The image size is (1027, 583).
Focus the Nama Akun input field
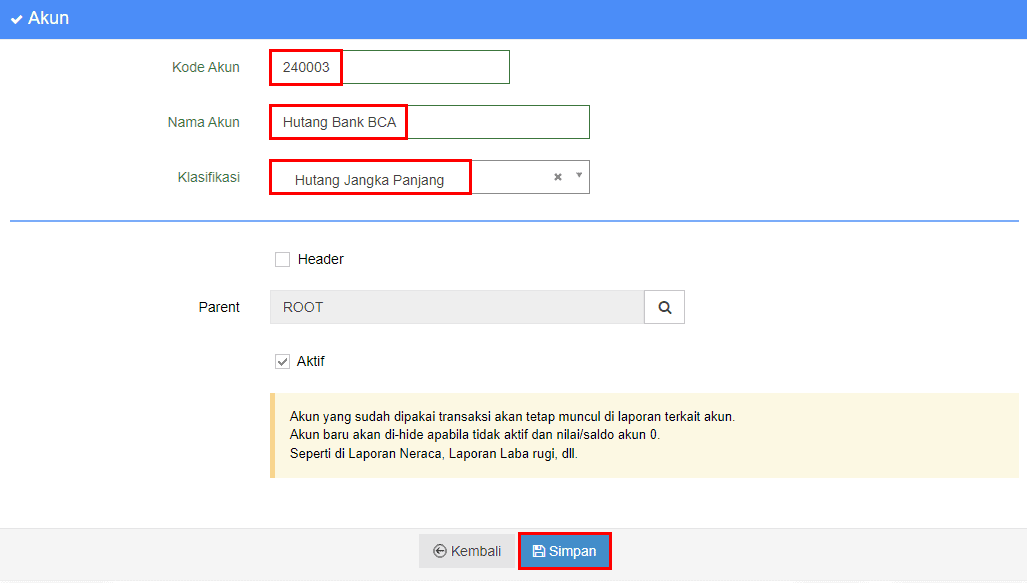[x=430, y=122]
